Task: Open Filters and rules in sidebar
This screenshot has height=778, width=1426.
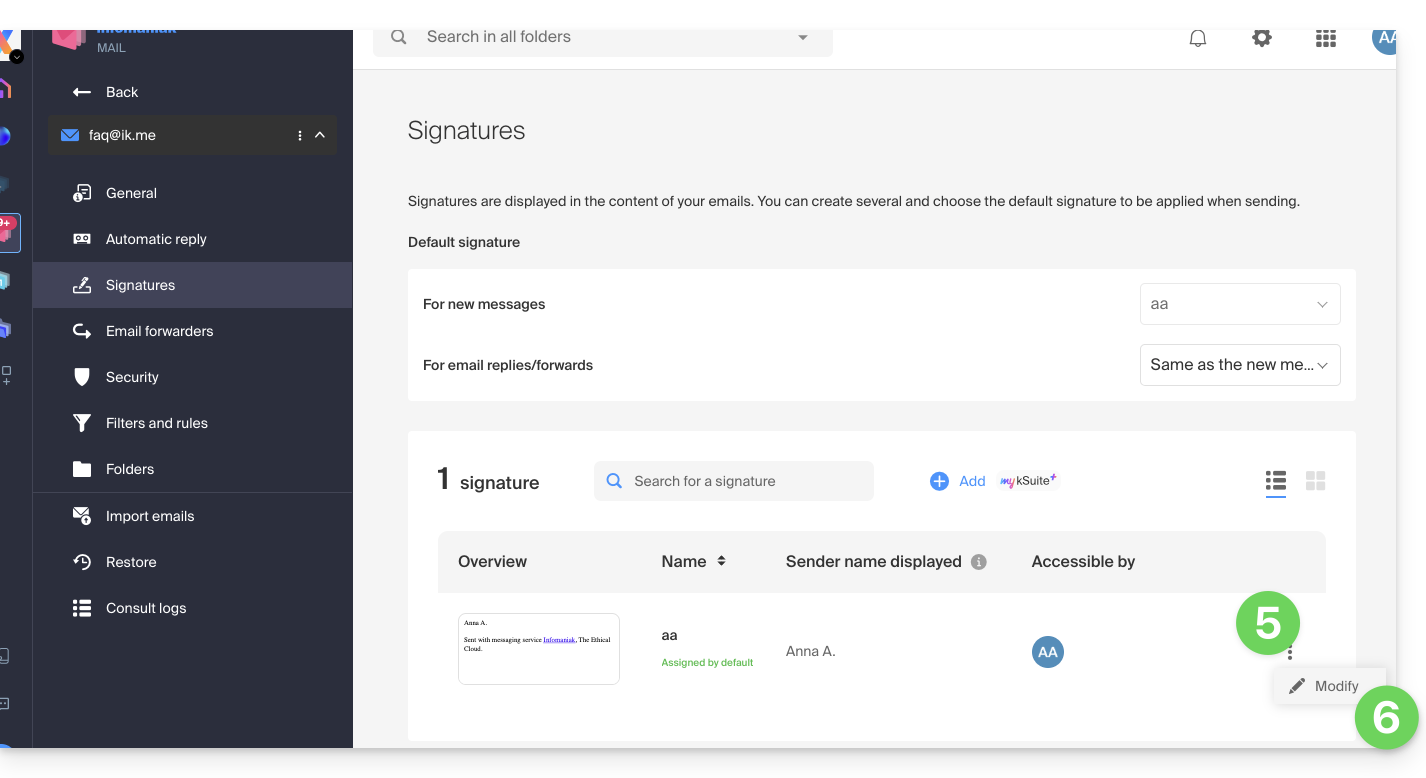Action: 156,423
